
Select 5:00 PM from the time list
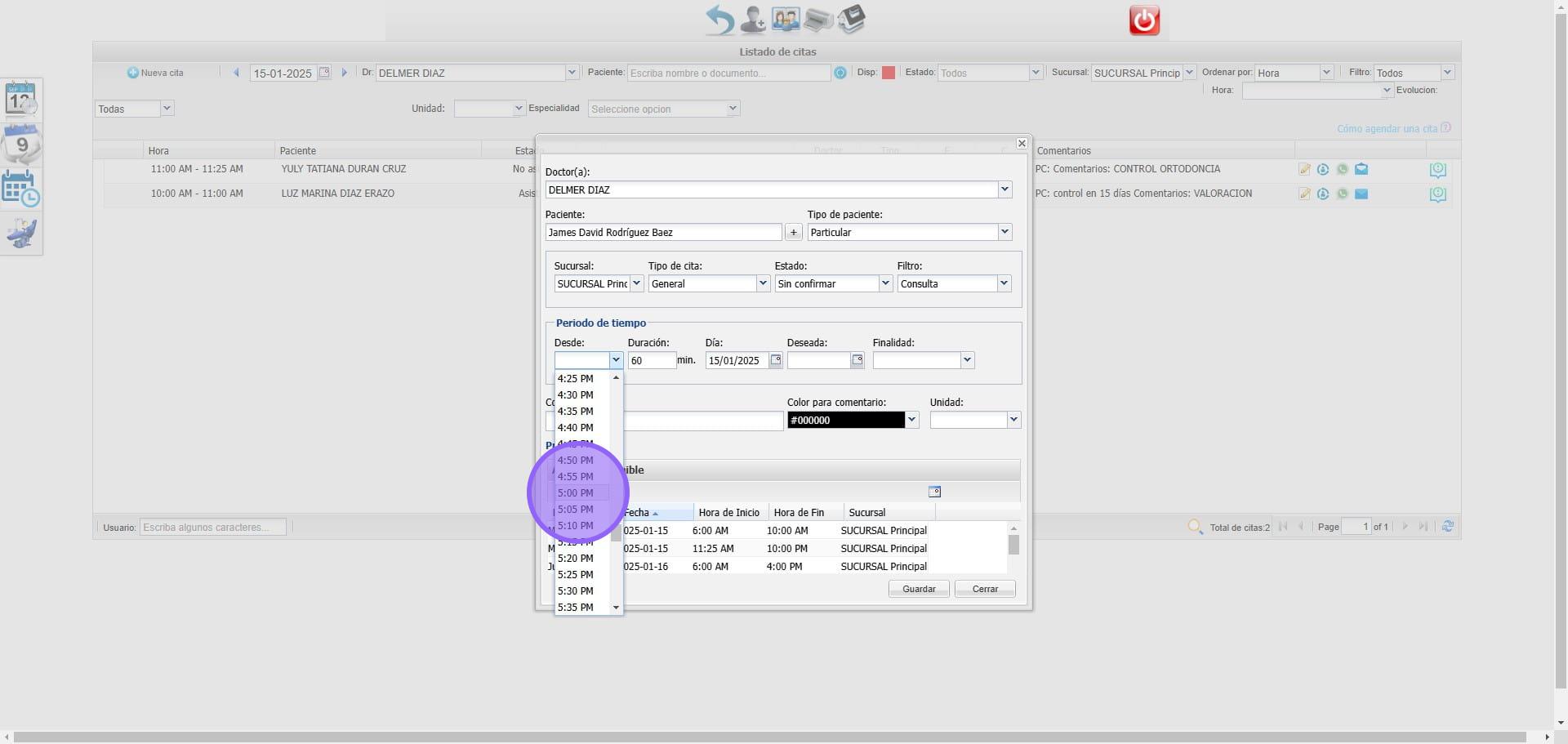576,493
